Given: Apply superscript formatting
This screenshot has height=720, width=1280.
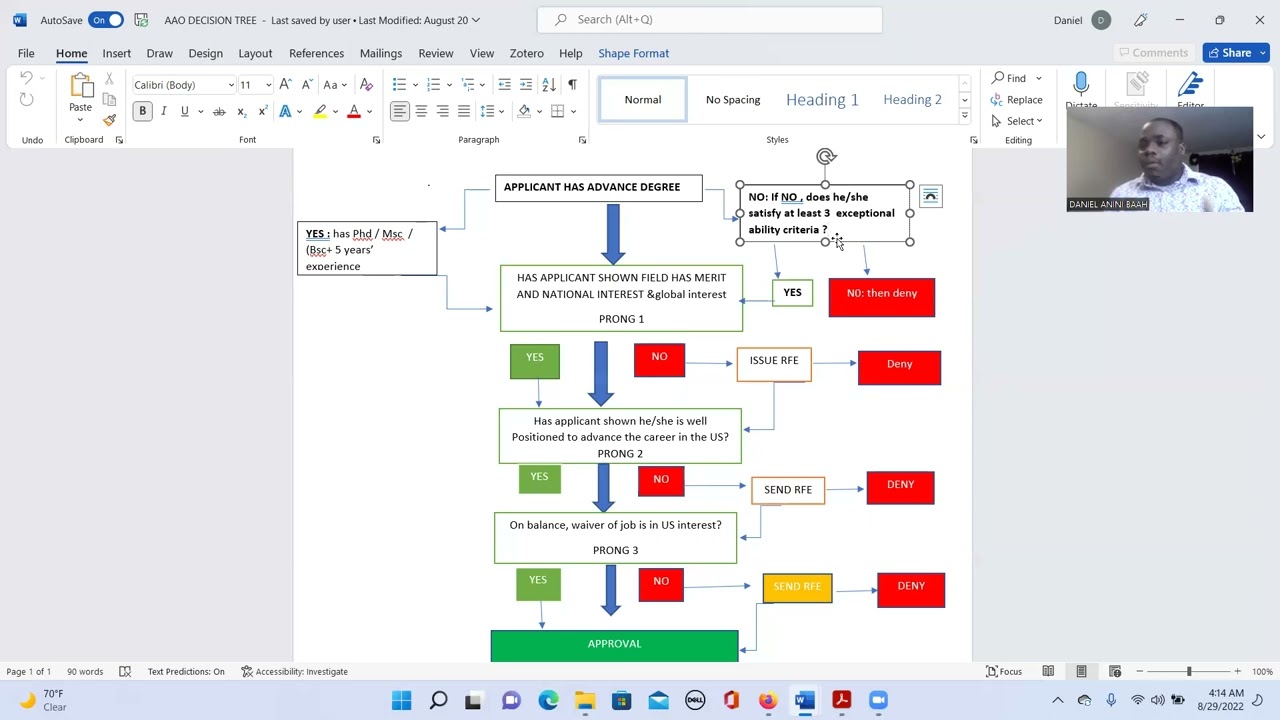Looking at the screenshot, I should point(262,111).
